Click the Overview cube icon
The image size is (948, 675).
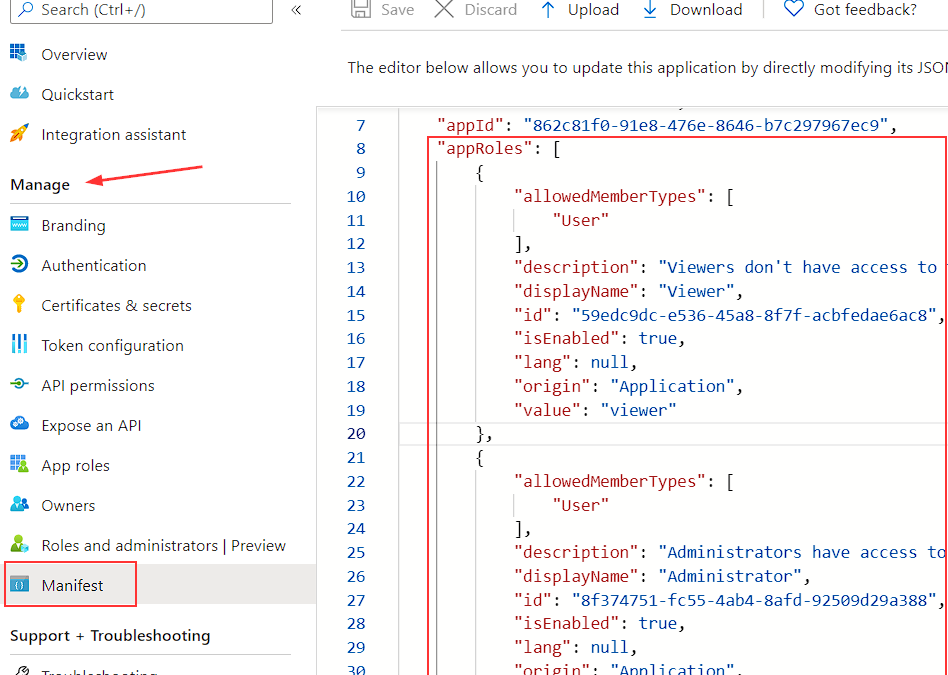coord(19,54)
